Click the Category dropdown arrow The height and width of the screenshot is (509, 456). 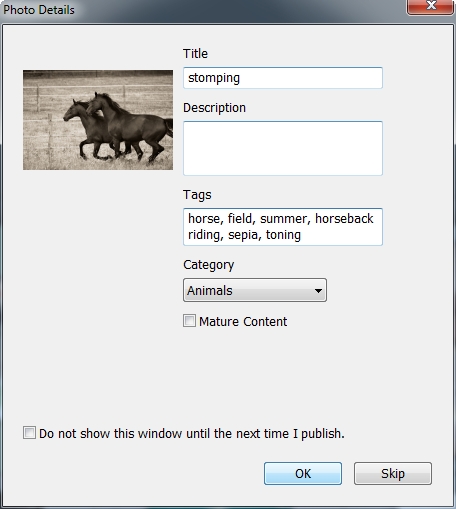pos(318,291)
